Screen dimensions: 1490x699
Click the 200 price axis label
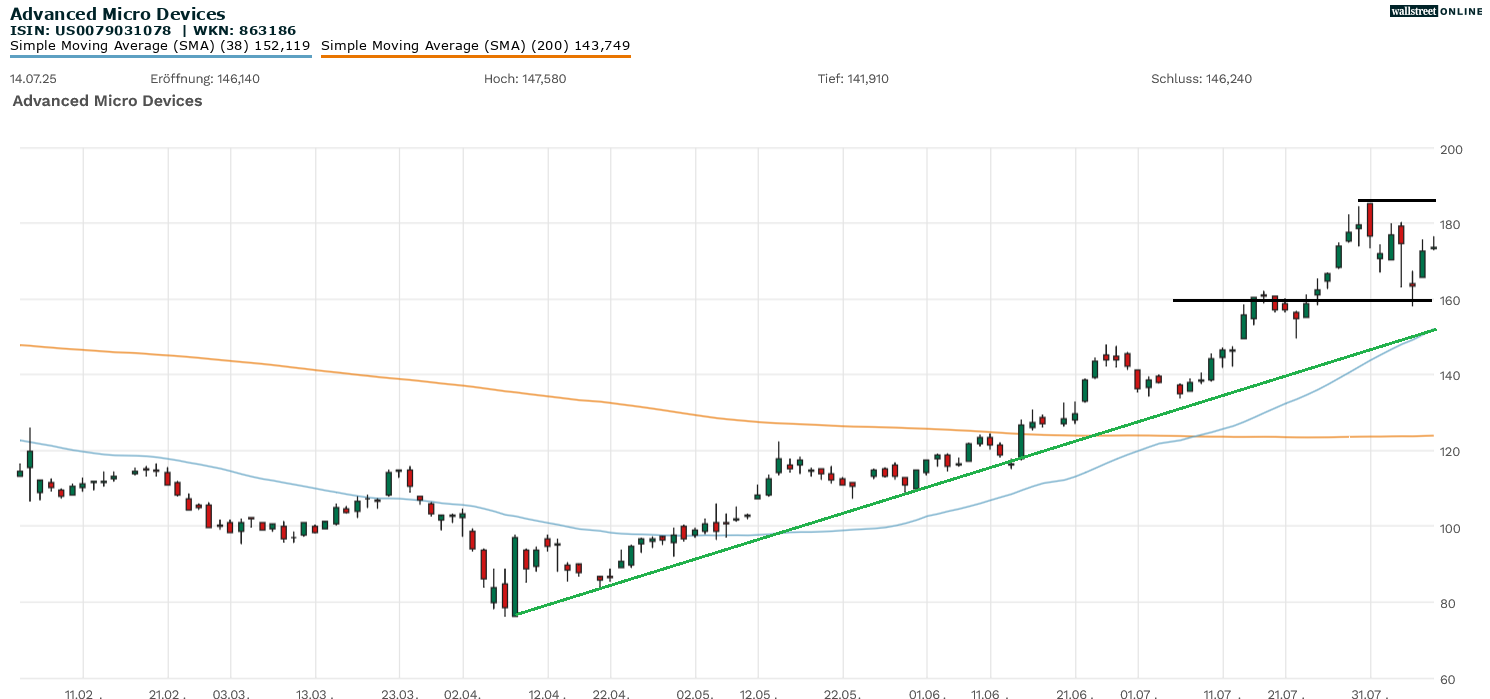coord(1451,149)
